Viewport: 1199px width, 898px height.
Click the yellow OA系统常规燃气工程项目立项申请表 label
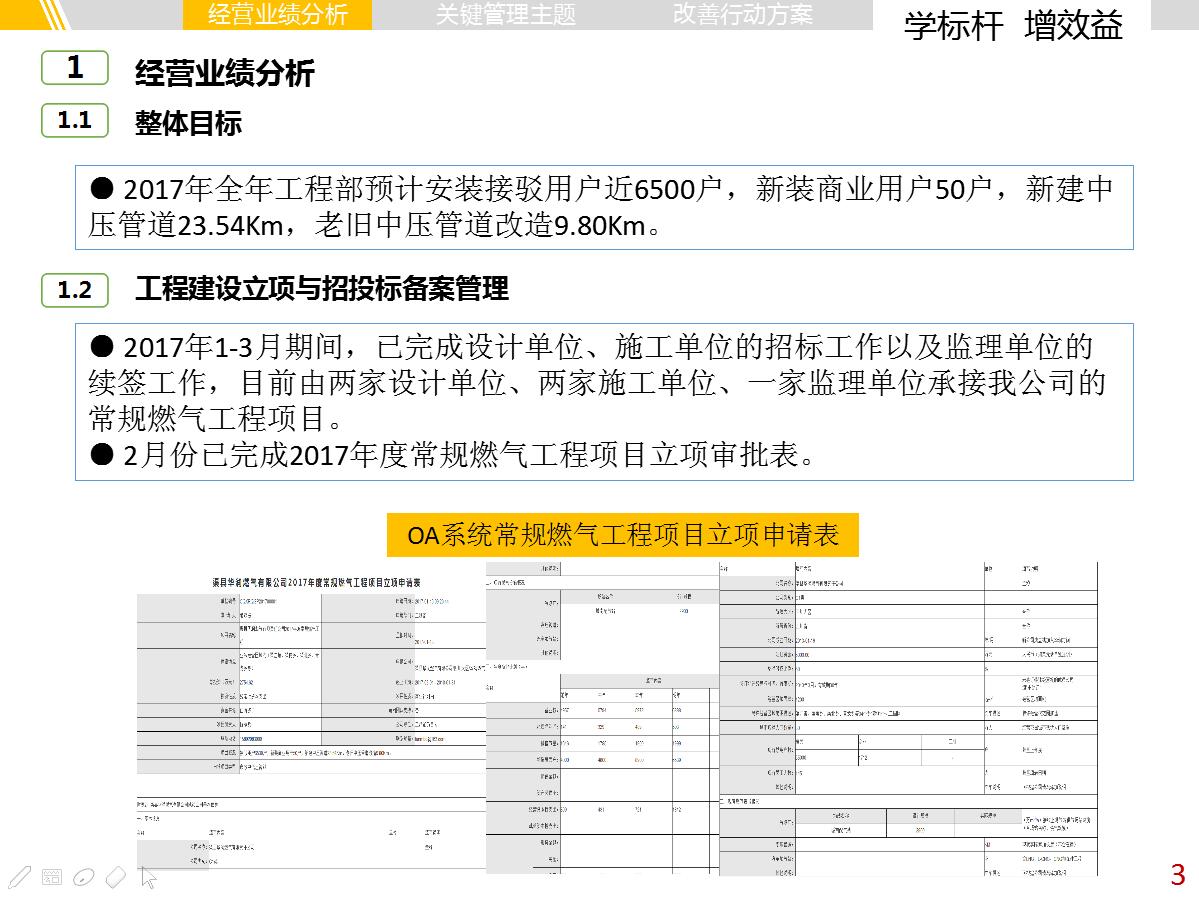[622, 535]
